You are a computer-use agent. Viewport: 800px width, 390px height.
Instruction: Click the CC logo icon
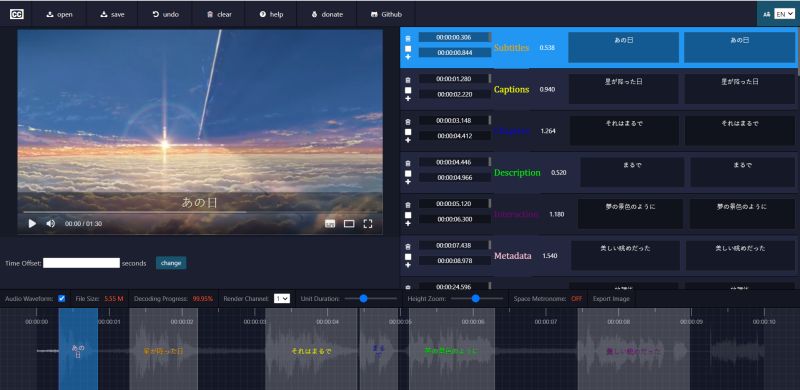coord(16,14)
